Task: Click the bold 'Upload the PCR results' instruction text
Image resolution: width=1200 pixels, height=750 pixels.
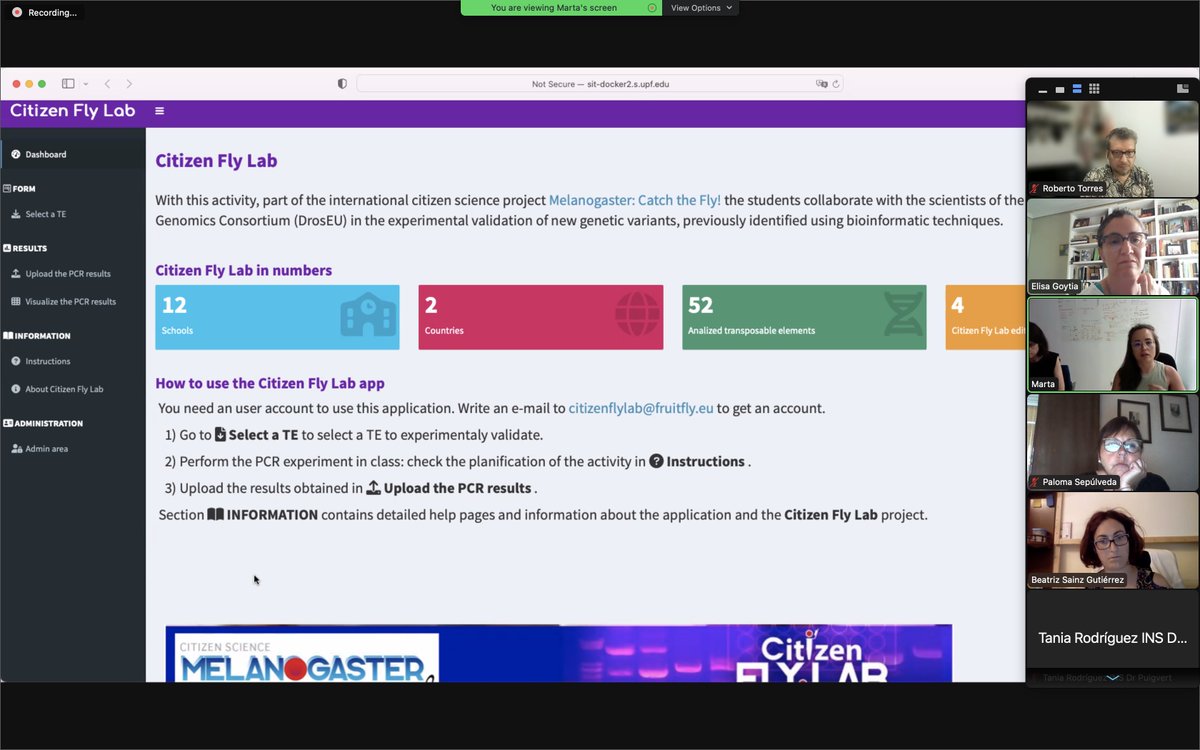Action: tap(457, 488)
